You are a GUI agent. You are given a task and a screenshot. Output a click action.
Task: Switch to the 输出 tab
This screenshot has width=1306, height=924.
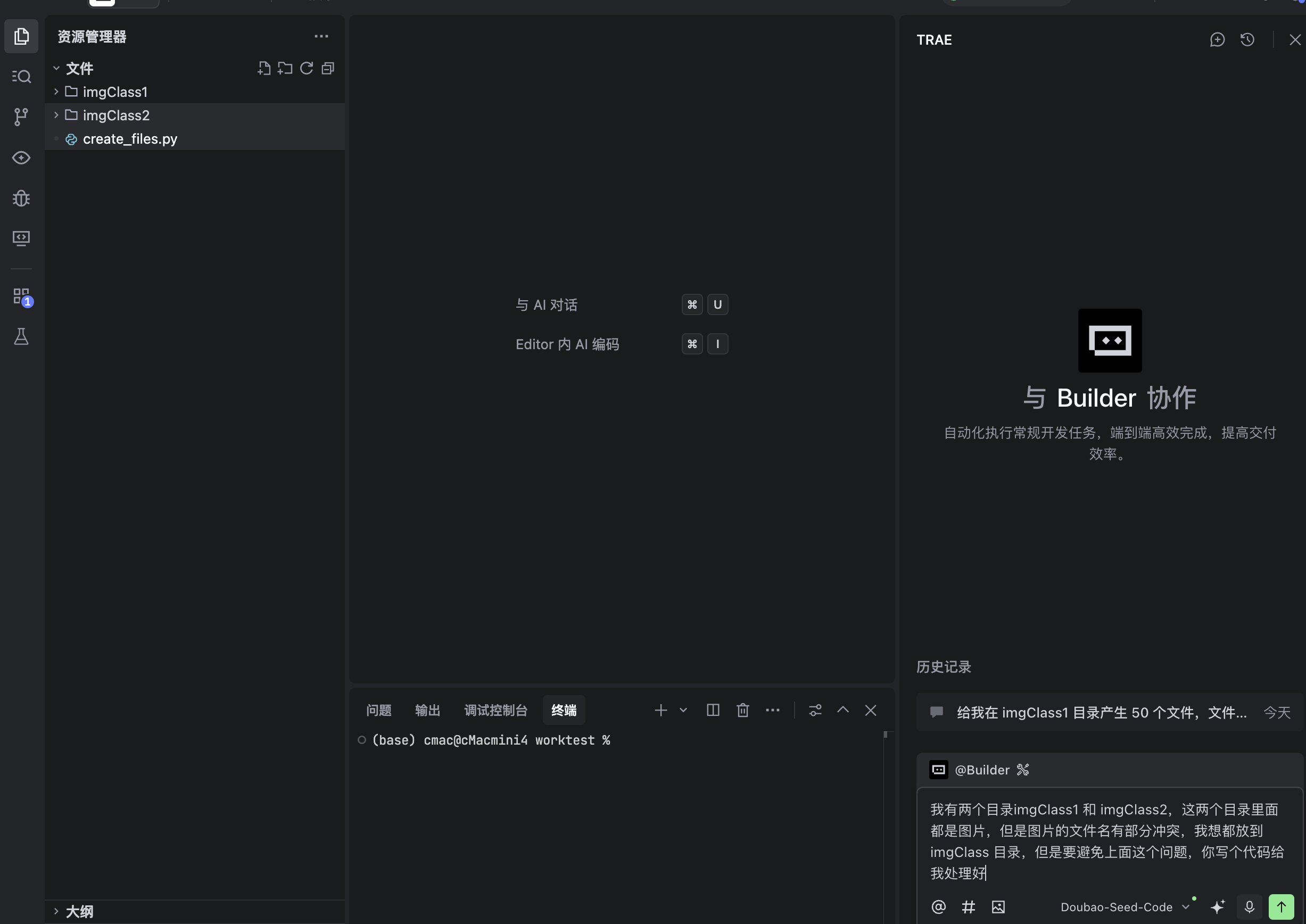pos(427,709)
